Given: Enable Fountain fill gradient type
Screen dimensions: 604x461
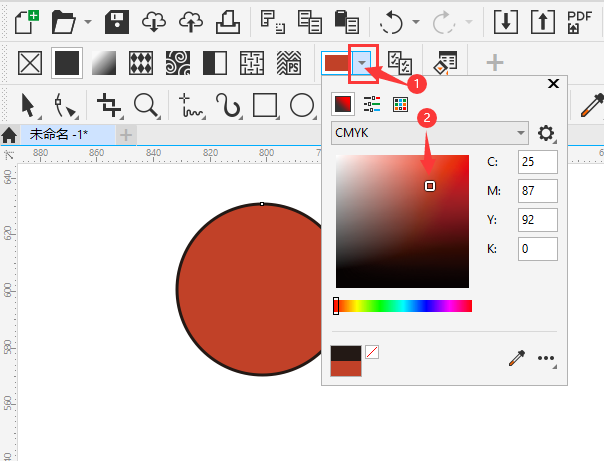Looking at the screenshot, I should tap(104, 63).
